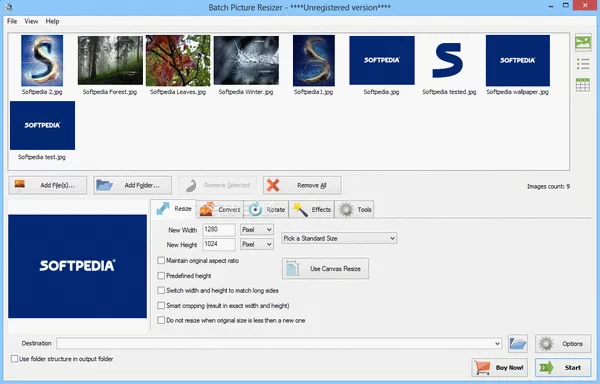Click the destination folder browse icon
Viewport: 600px width, 384px height.
tap(517, 343)
